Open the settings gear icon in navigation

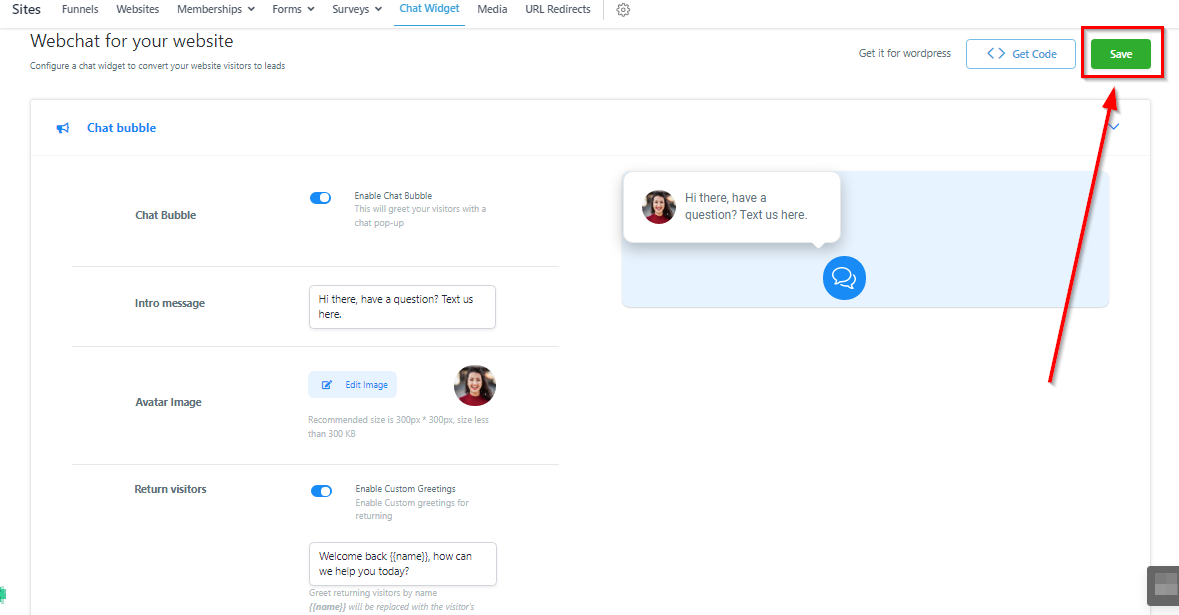point(623,10)
